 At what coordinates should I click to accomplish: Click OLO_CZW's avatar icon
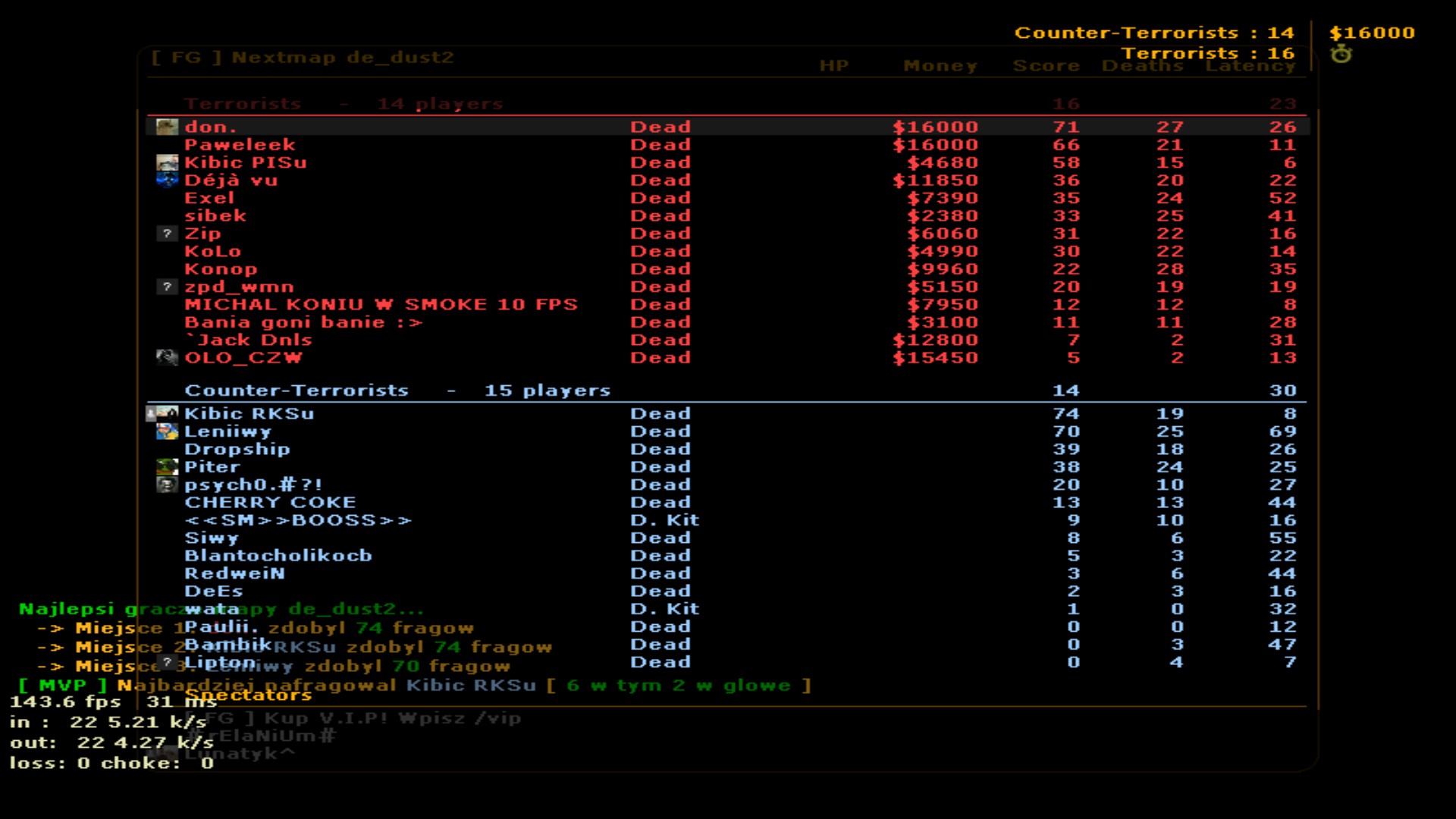(x=167, y=357)
